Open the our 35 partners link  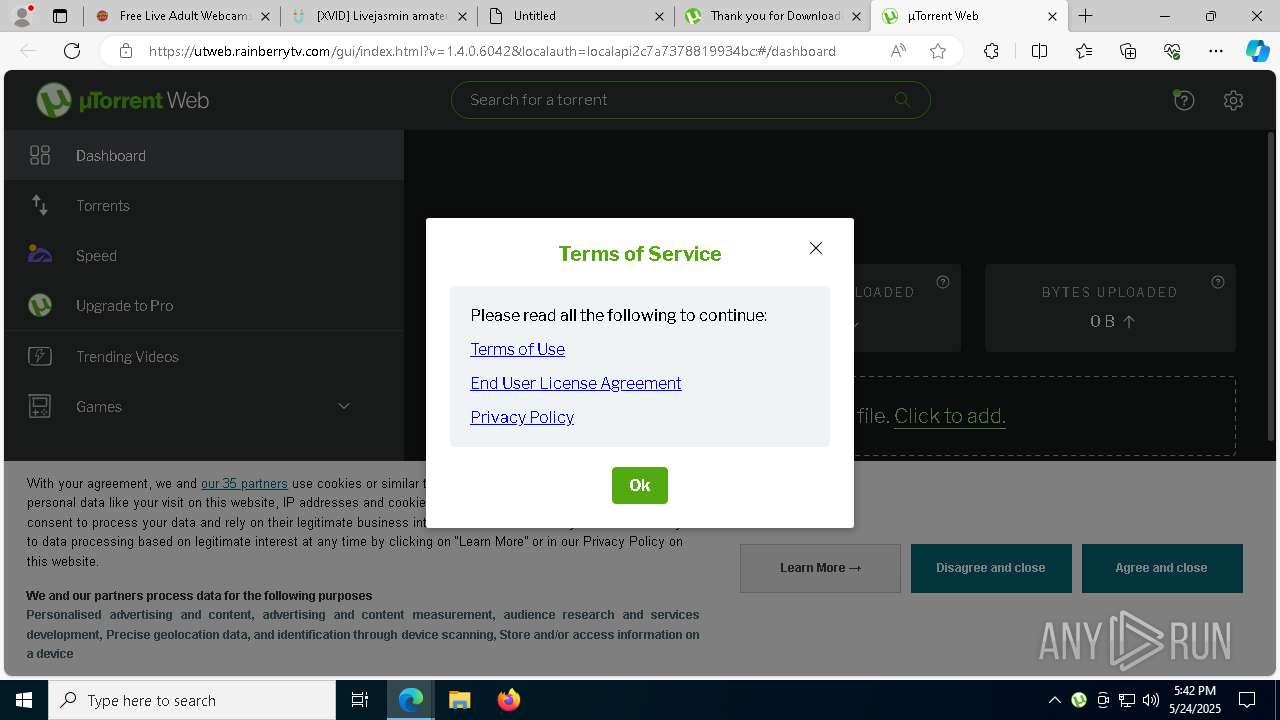coord(244,483)
